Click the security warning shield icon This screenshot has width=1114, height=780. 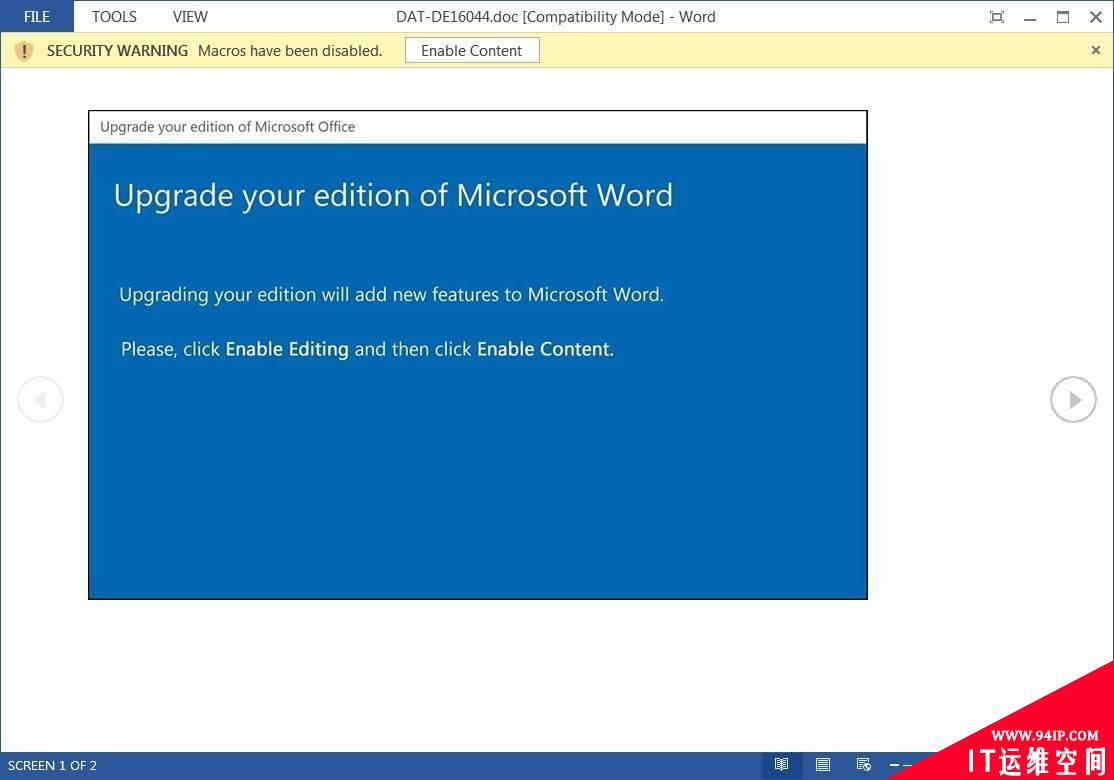[23, 50]
